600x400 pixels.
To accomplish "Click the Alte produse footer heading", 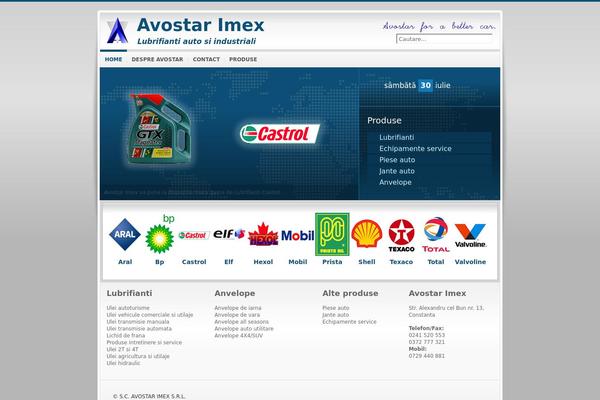I will click(350, 293).
